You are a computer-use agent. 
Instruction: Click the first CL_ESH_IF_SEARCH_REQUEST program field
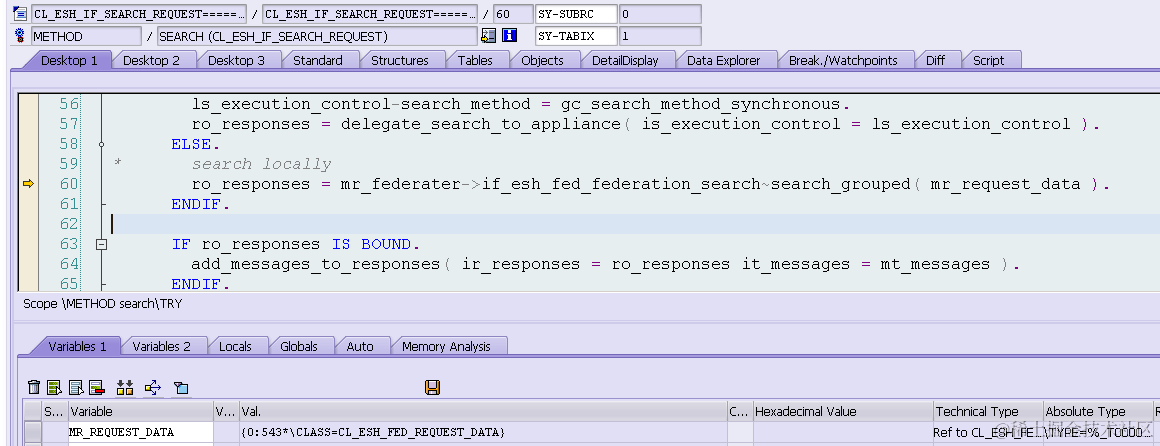point(138,14)
